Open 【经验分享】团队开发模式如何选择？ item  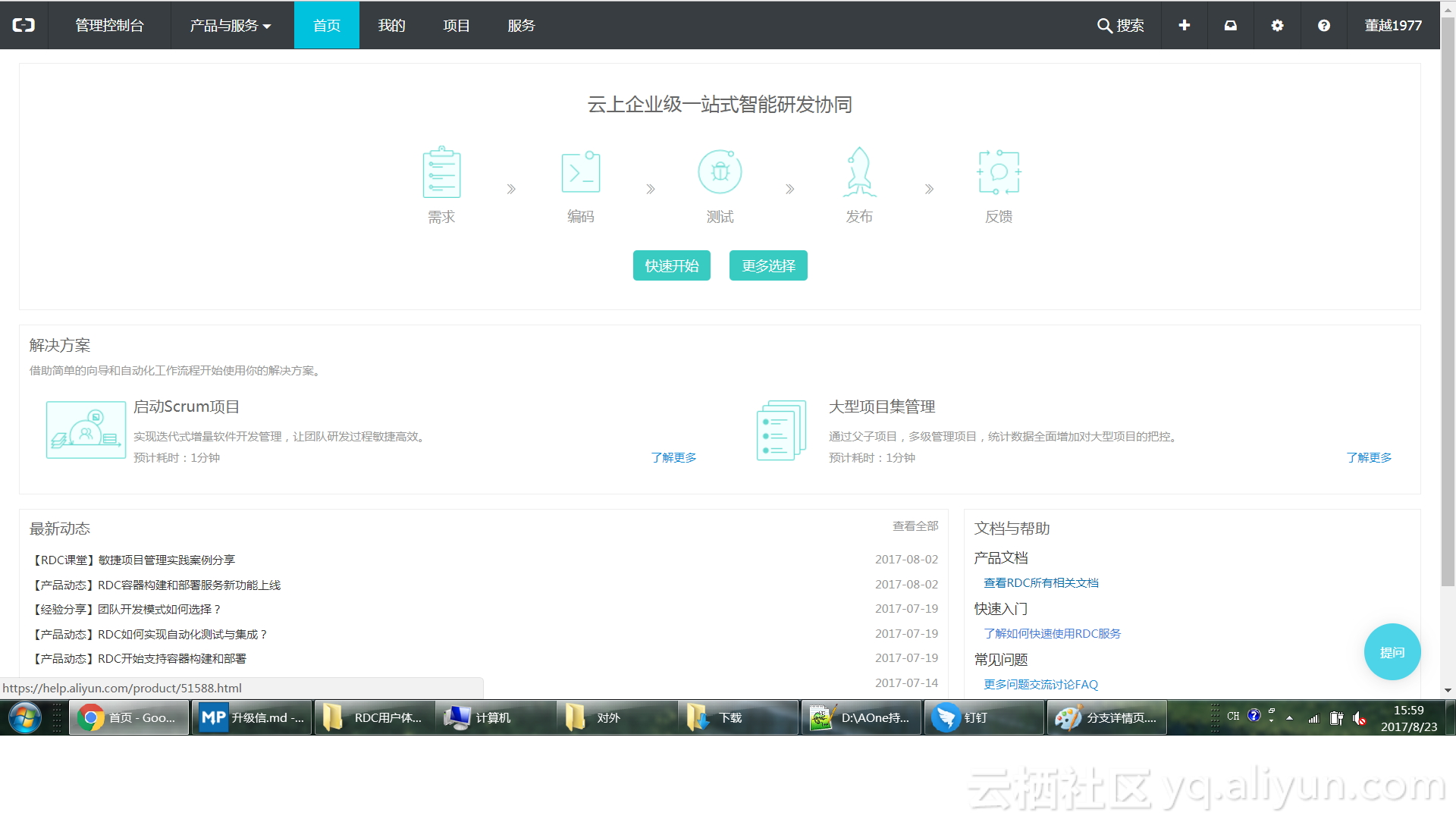(126, 609)
